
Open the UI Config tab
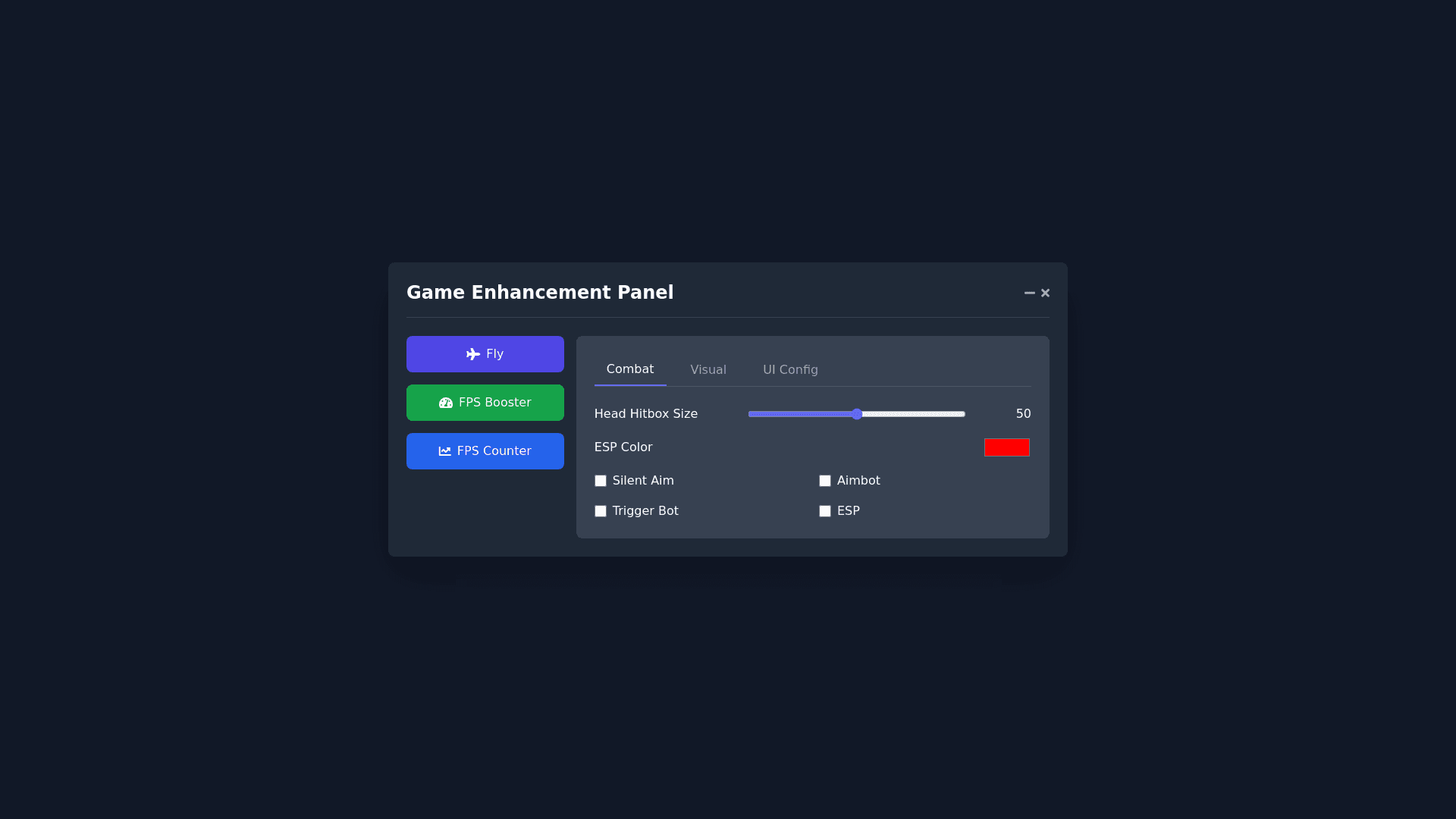coord(790,370)
